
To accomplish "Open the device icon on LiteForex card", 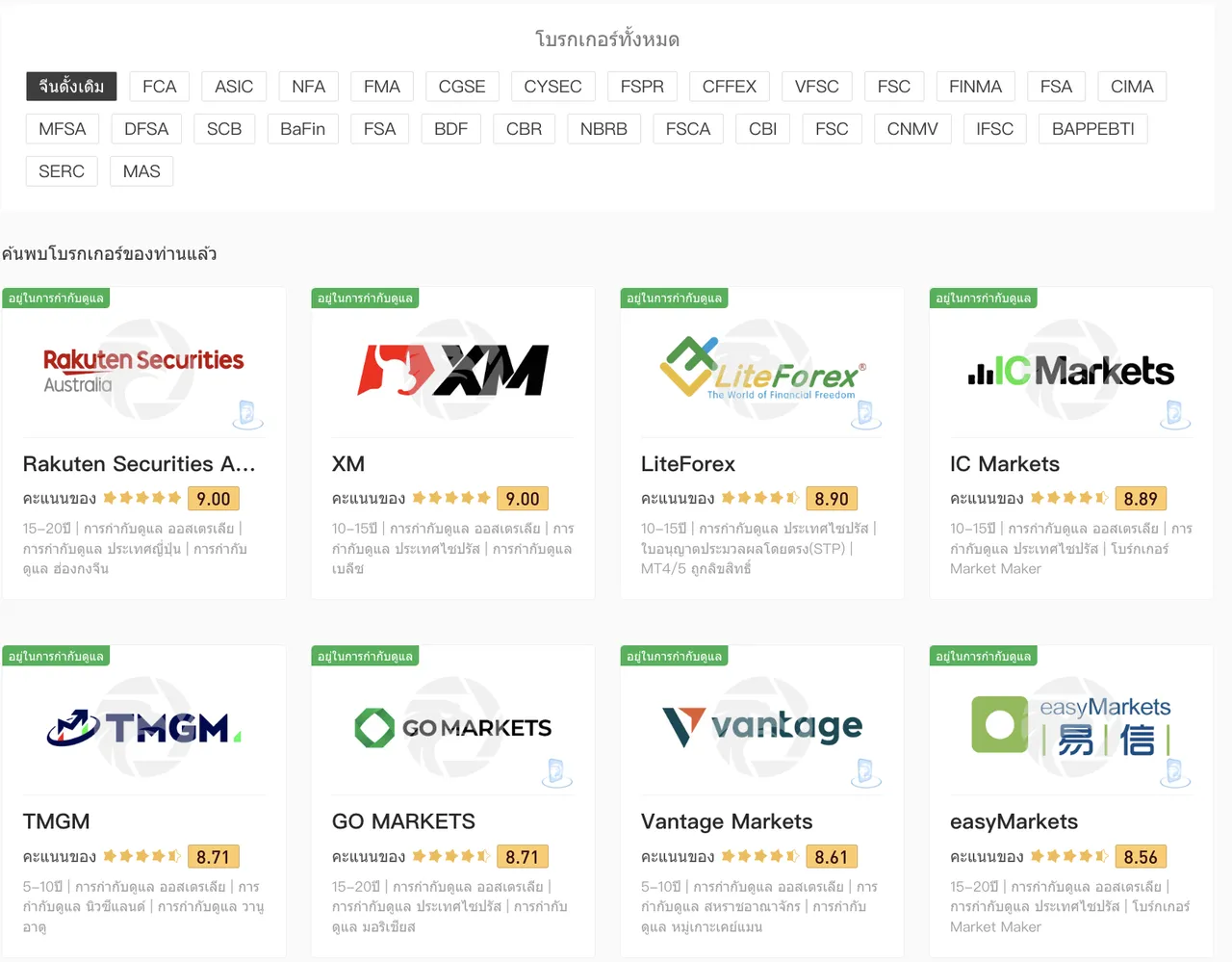I will coord(865,414).
